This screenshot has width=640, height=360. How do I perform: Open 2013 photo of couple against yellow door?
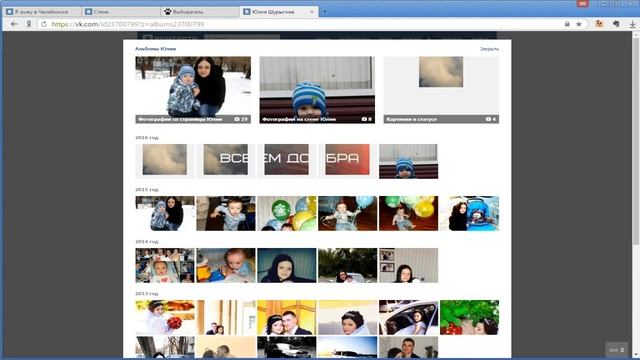(287, 317)
